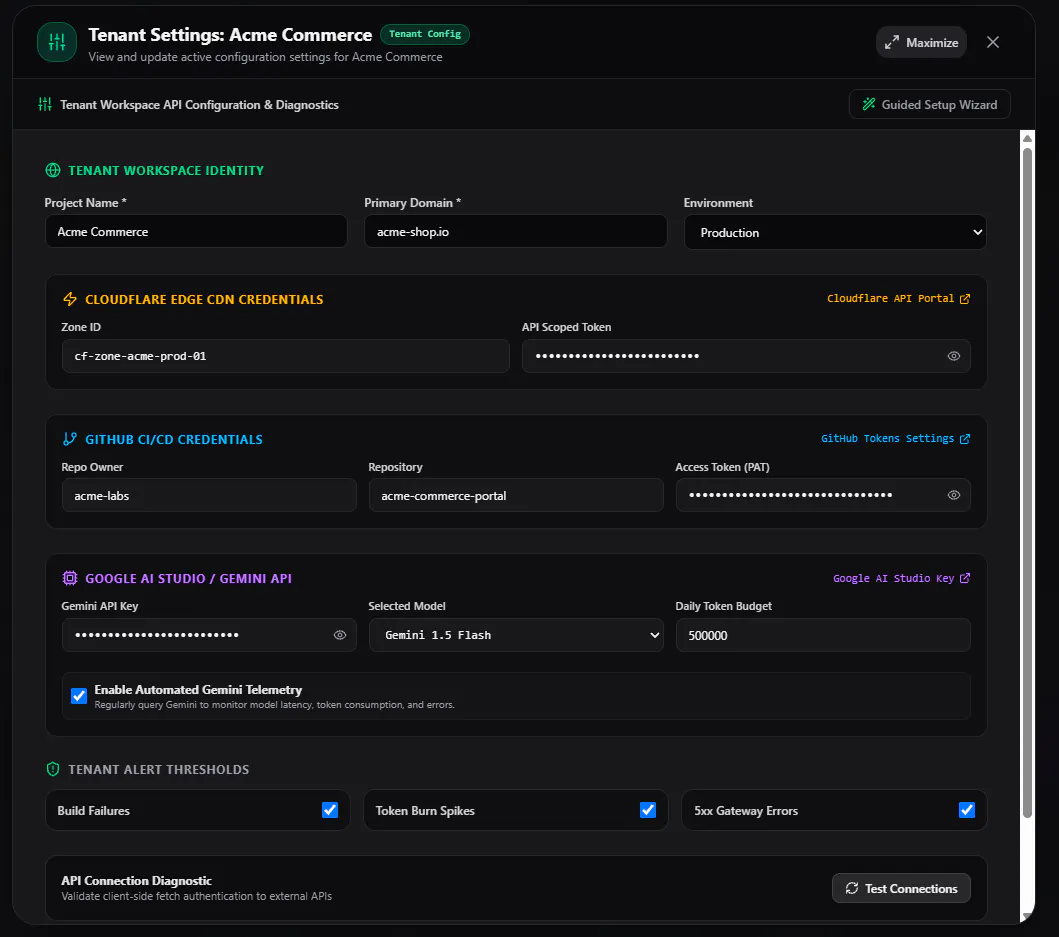The height and width of the screenshot is (937, 1059).
Task: Click the Test Connections button
Action: [901, 888]
